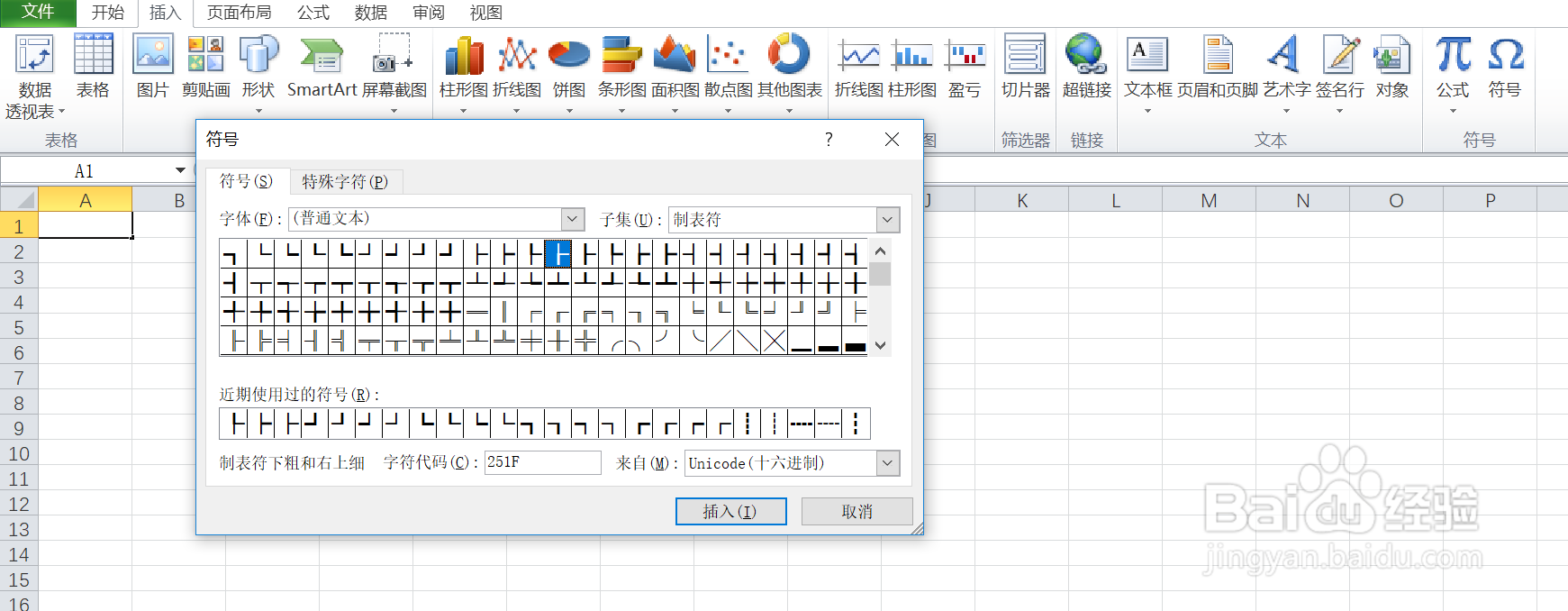Switch to Page Layout (页面布局) tab
Viewport: 1568px width, 611px height.
(239, 13)
